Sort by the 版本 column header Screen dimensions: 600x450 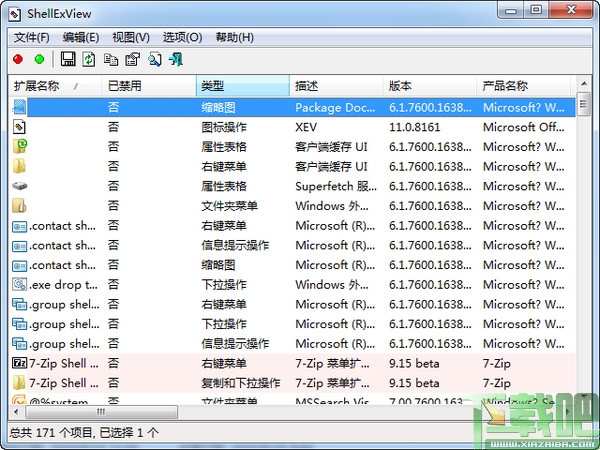tap(430, 86)
